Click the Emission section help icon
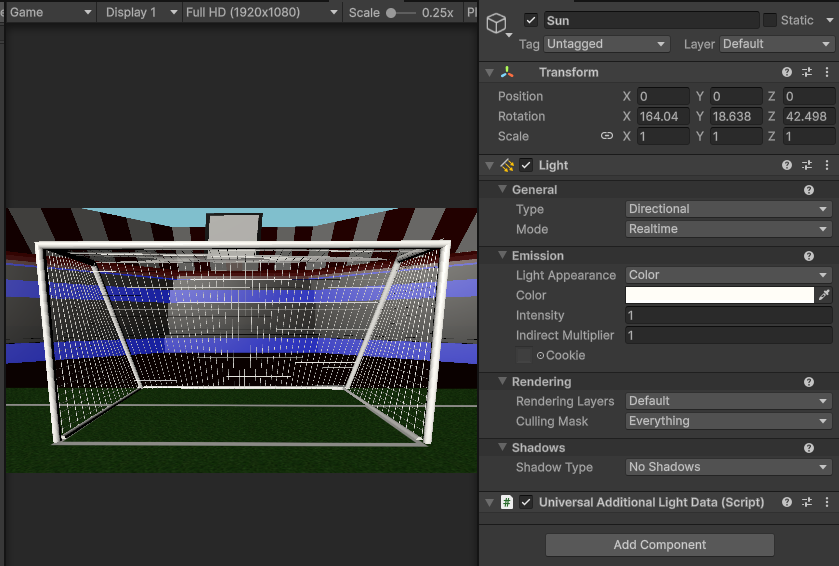The image size is (839, 566). pyautogui.click(x=809, y=256)
